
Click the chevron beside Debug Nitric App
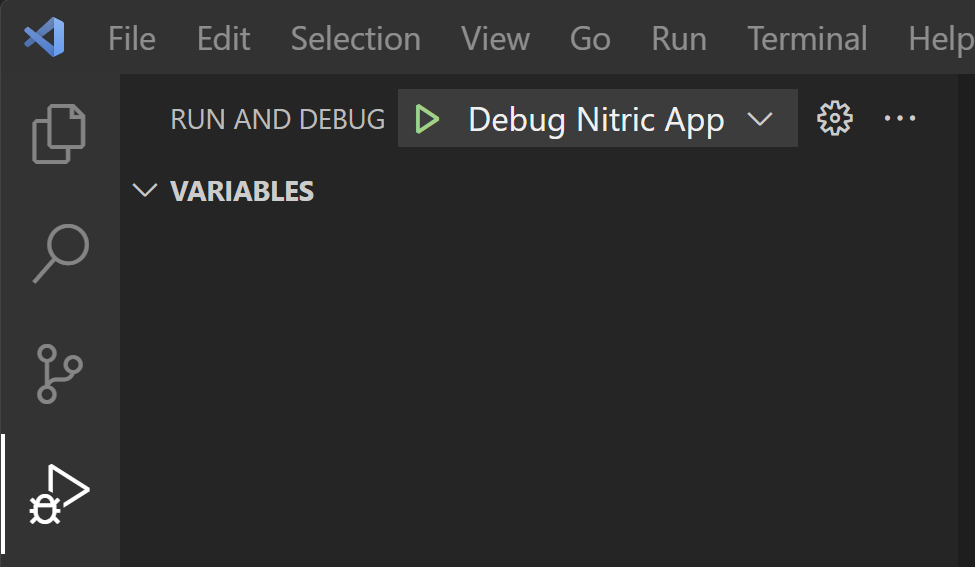pyautogui.click(x=760, y=119)
